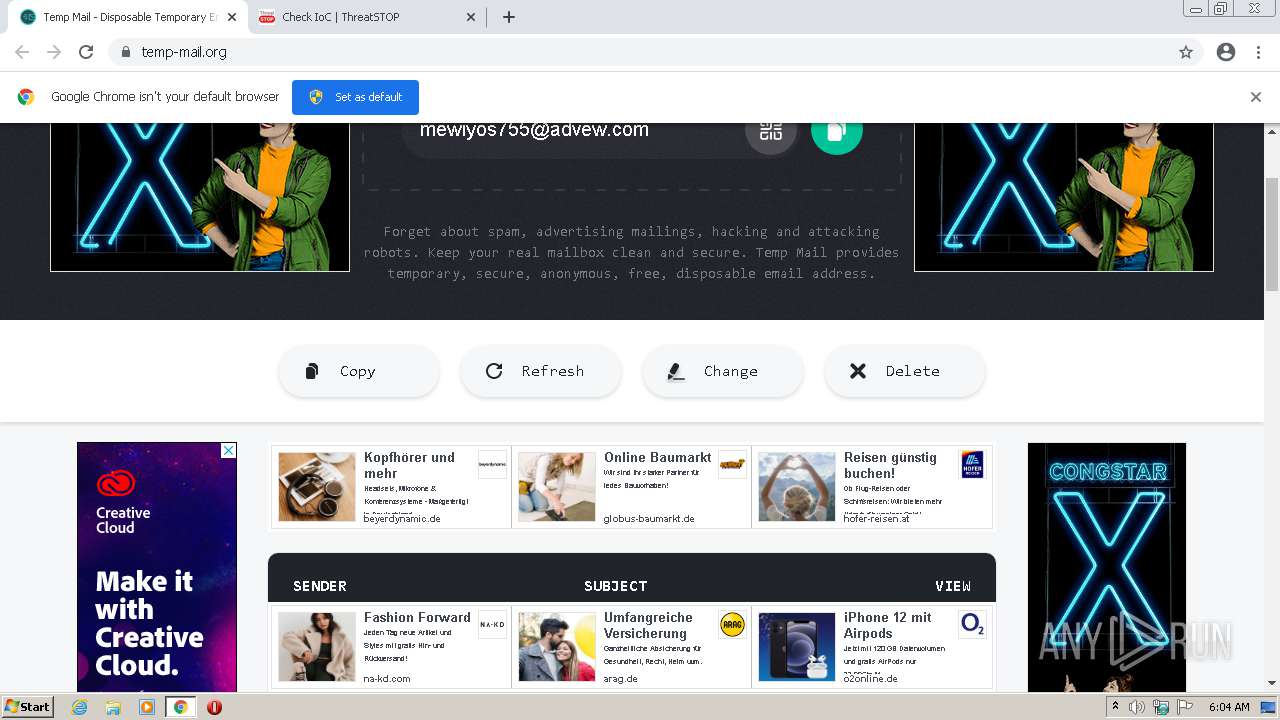Screen dimensions: 1280x720
Task: Click the Creative Cloud banner ad
Action: coord(157,567)
